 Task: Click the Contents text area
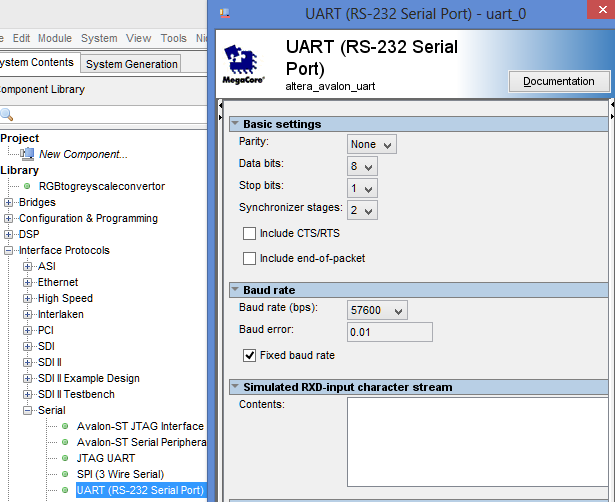pos(477,442)
